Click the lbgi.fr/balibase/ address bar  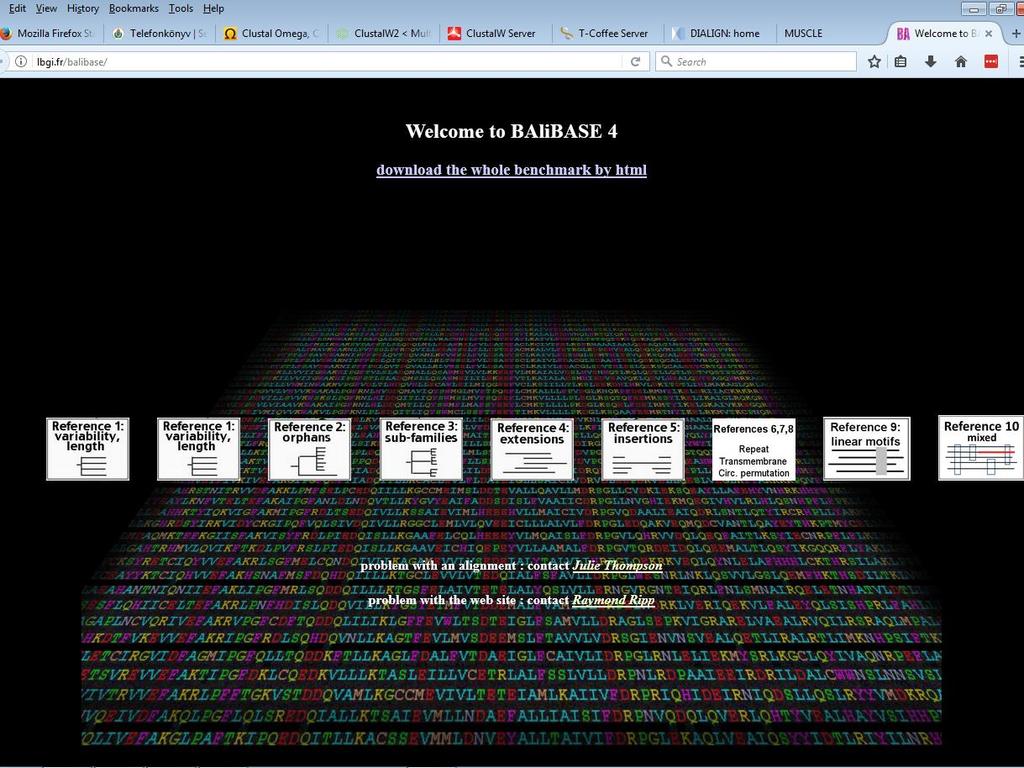pos(327,61)
